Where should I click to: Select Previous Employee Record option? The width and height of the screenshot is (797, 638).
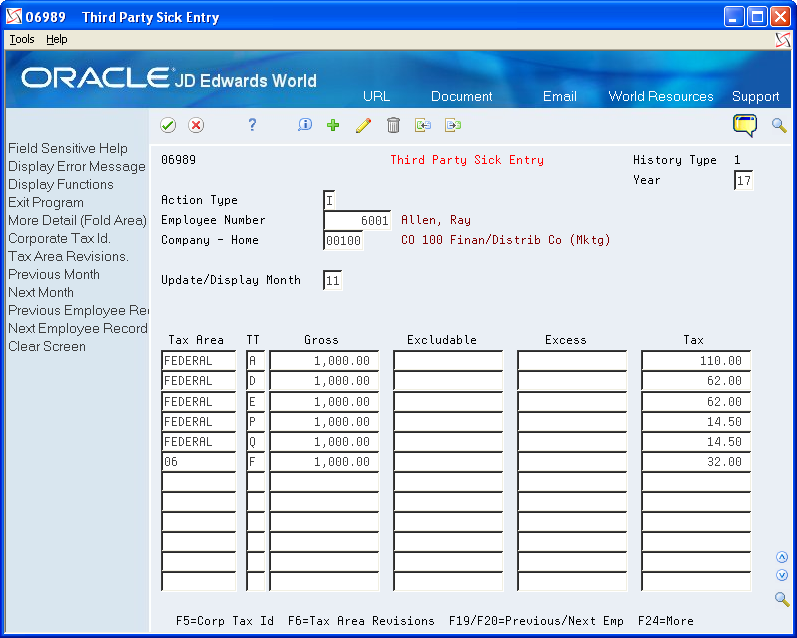78,311
